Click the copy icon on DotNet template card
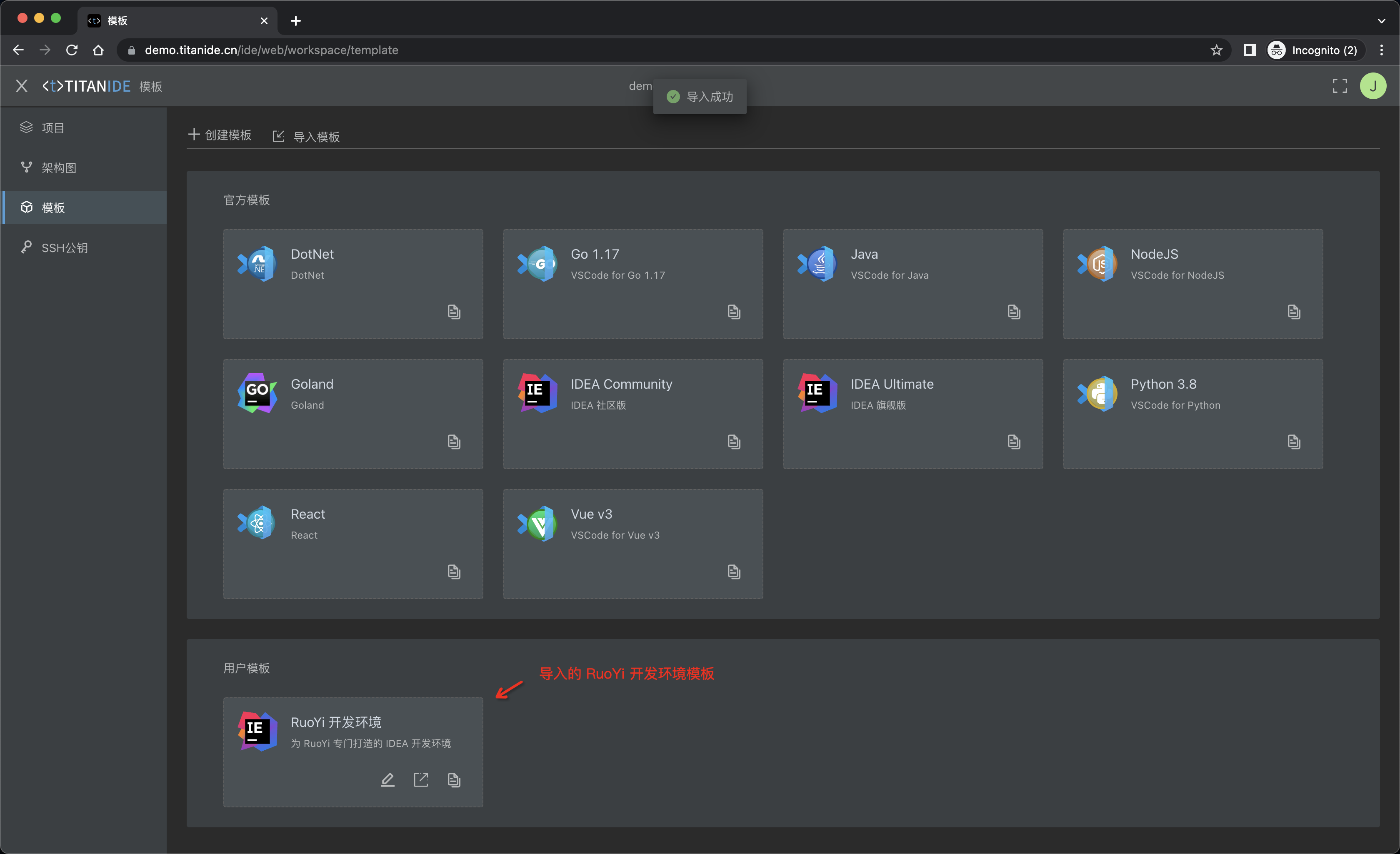Viewport: 1400px width, 854px height. pos(453,311)
